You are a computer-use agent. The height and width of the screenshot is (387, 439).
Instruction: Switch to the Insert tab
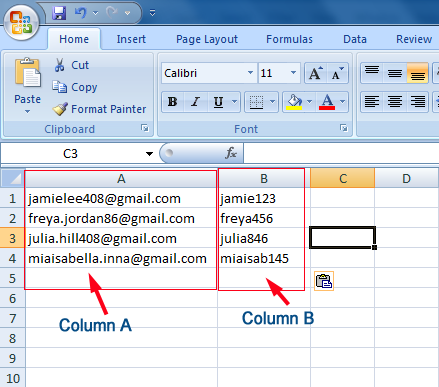[131, 39]
